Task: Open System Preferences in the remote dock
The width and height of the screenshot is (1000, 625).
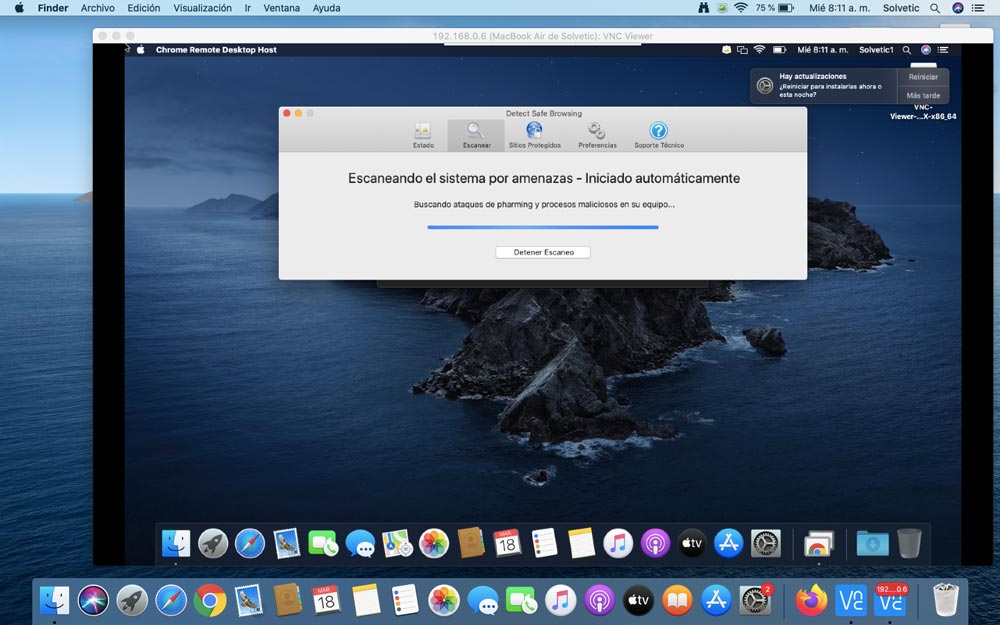Action: pyautogui.click(x=765, y=544)
